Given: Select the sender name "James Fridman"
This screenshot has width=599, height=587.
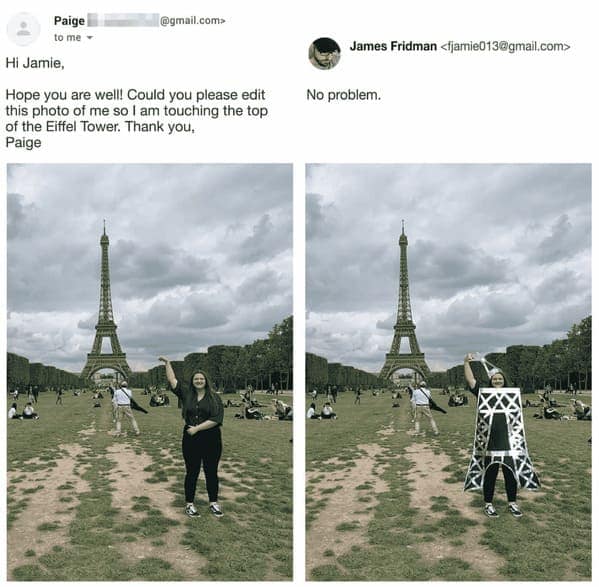Looking at the screenshot, I should coord(393,46).
